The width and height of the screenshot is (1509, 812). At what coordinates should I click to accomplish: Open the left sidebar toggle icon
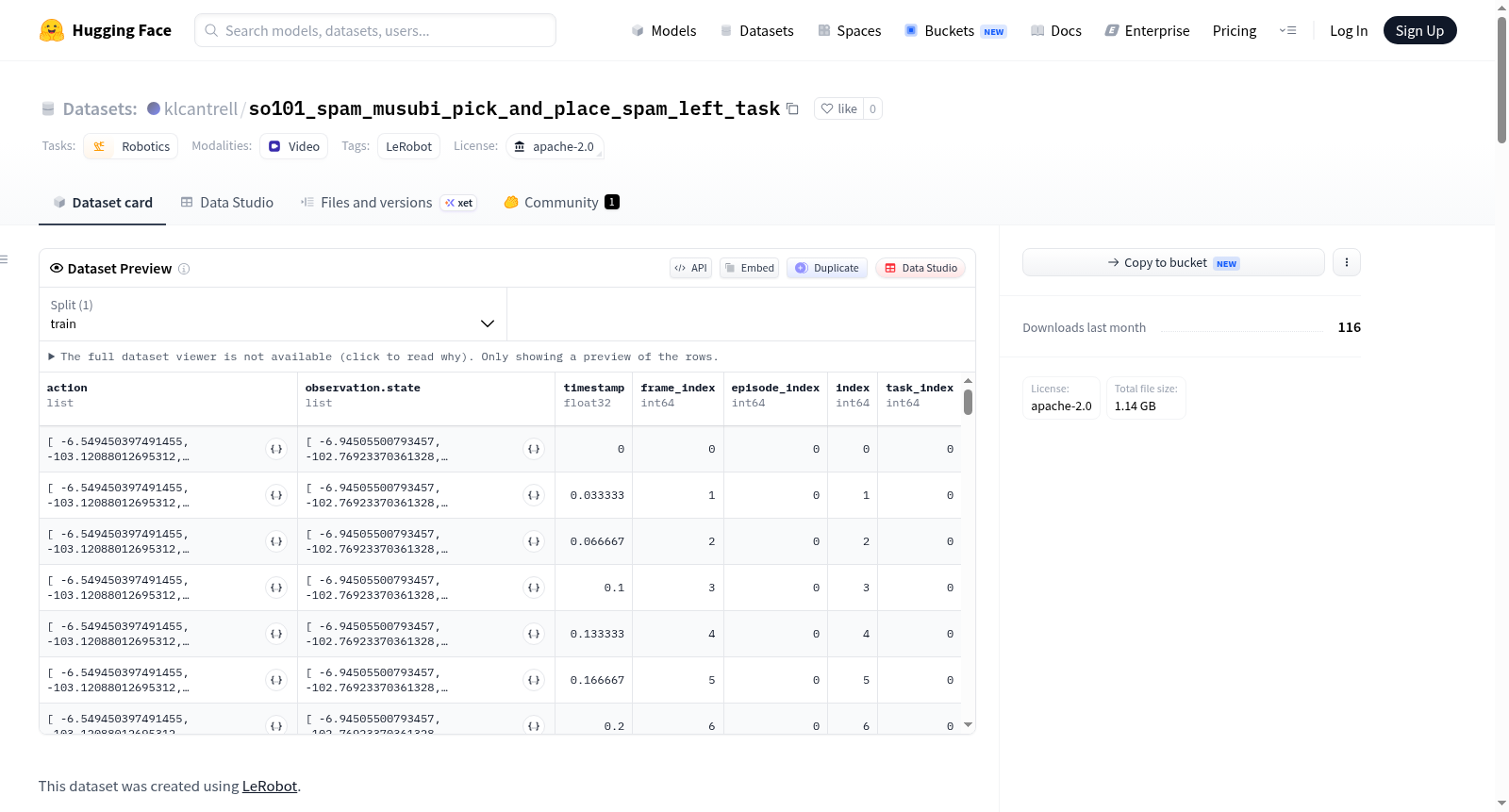pyautogui.click(x=4, y=259)
